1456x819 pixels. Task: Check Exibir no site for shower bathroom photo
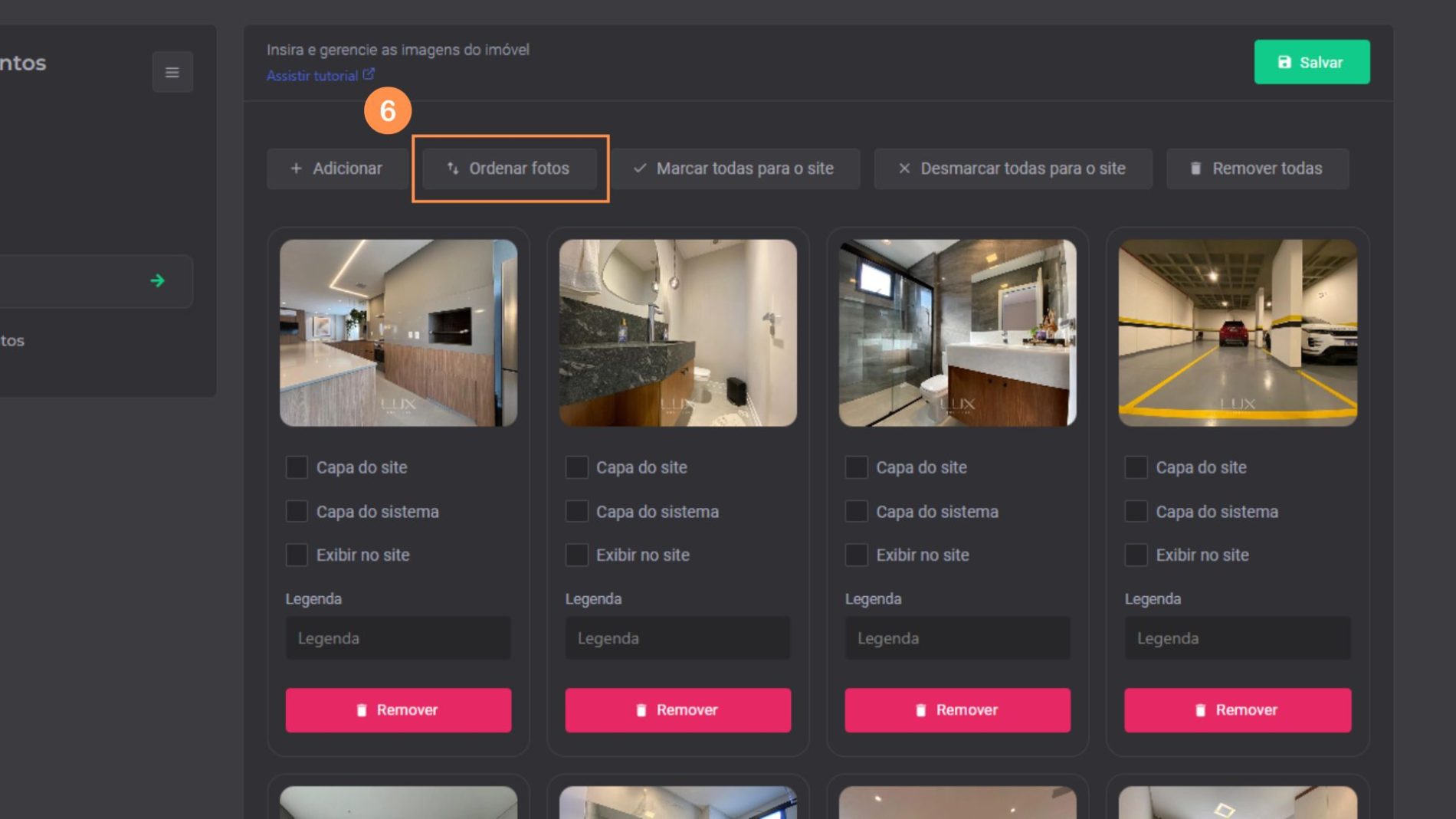856,555
